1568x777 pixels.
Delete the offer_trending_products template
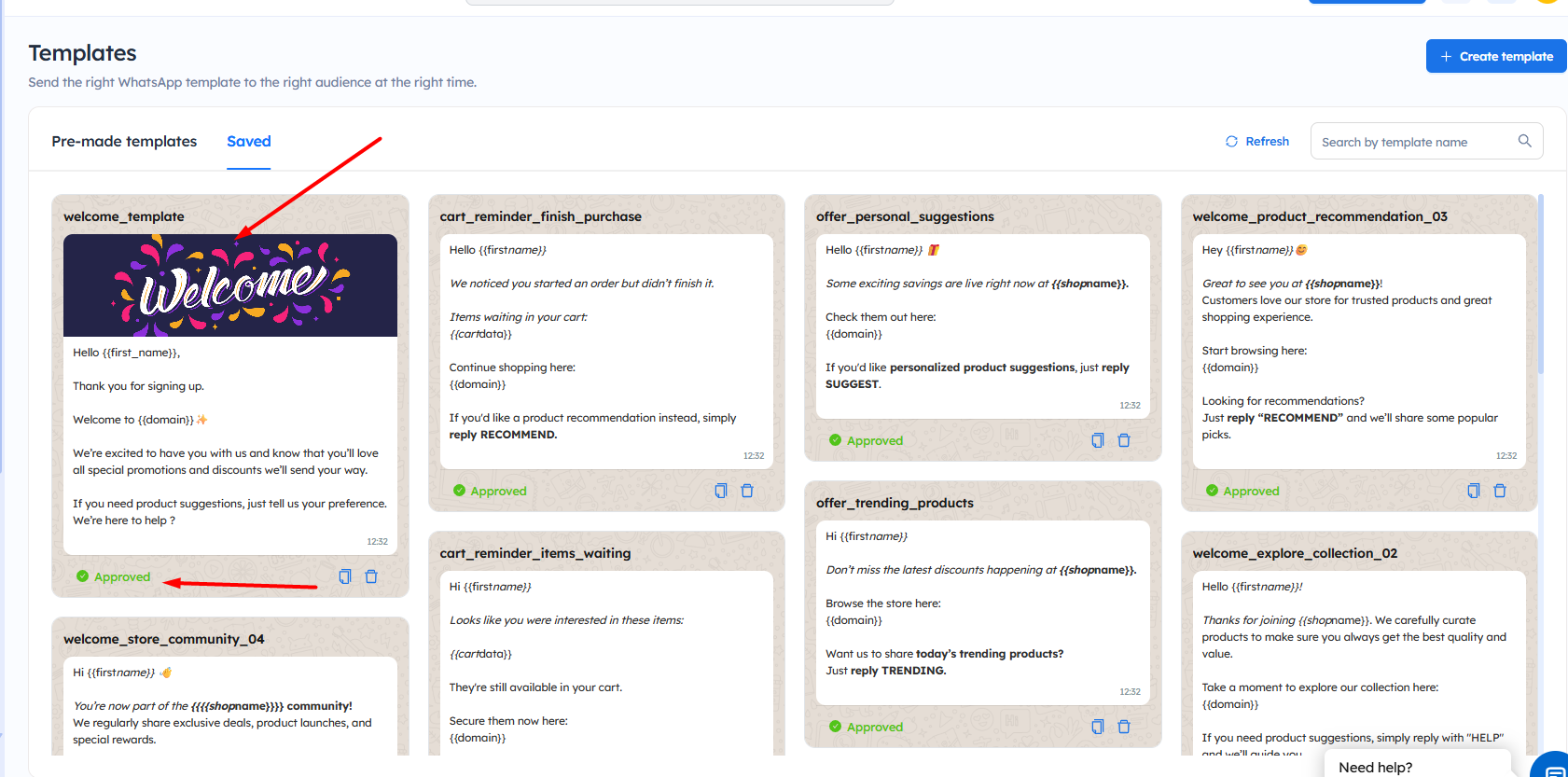[x=1124, y=727]
